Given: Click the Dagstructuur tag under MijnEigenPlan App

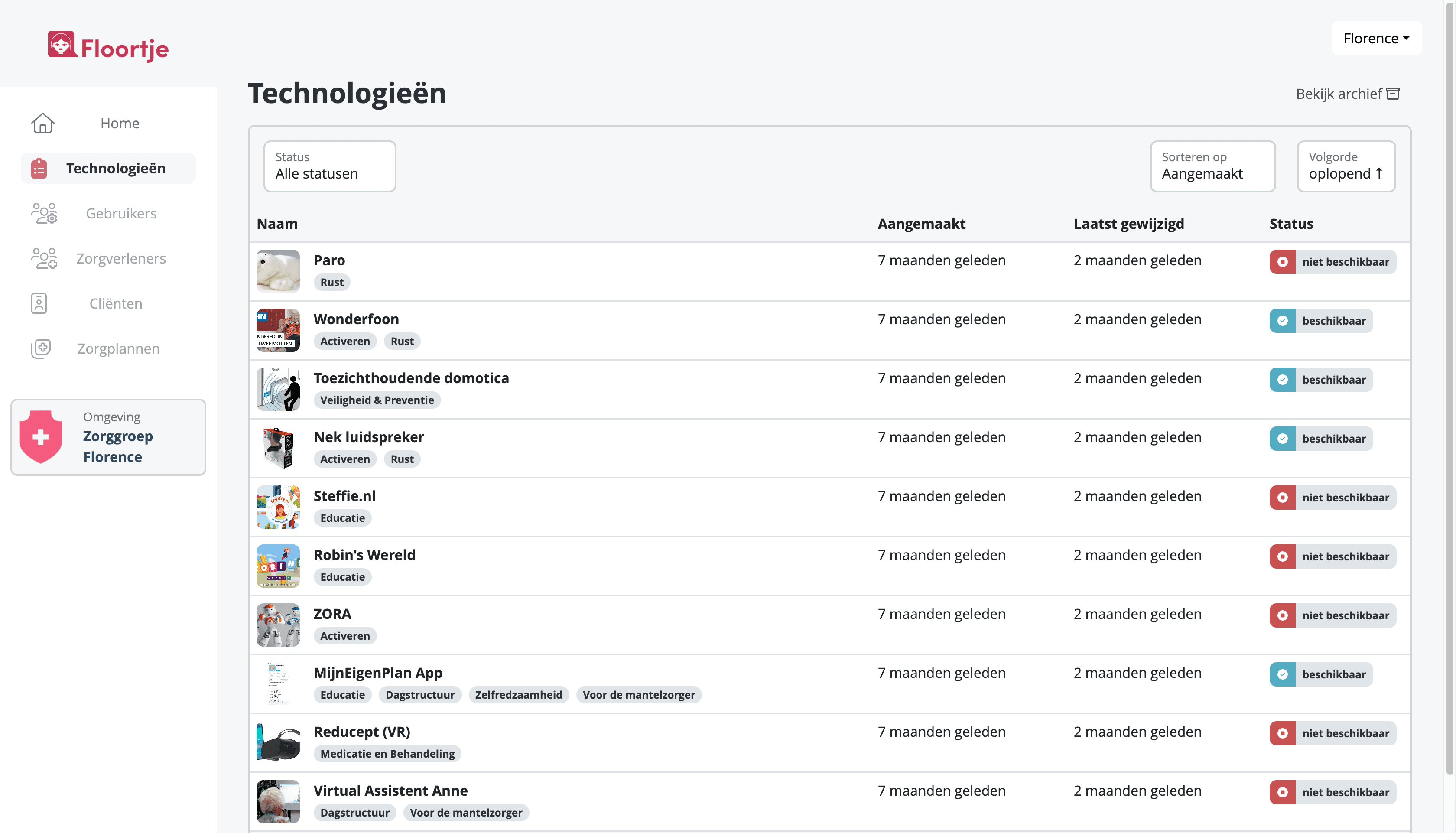Looking at the screenshot, I should (420, 695).
